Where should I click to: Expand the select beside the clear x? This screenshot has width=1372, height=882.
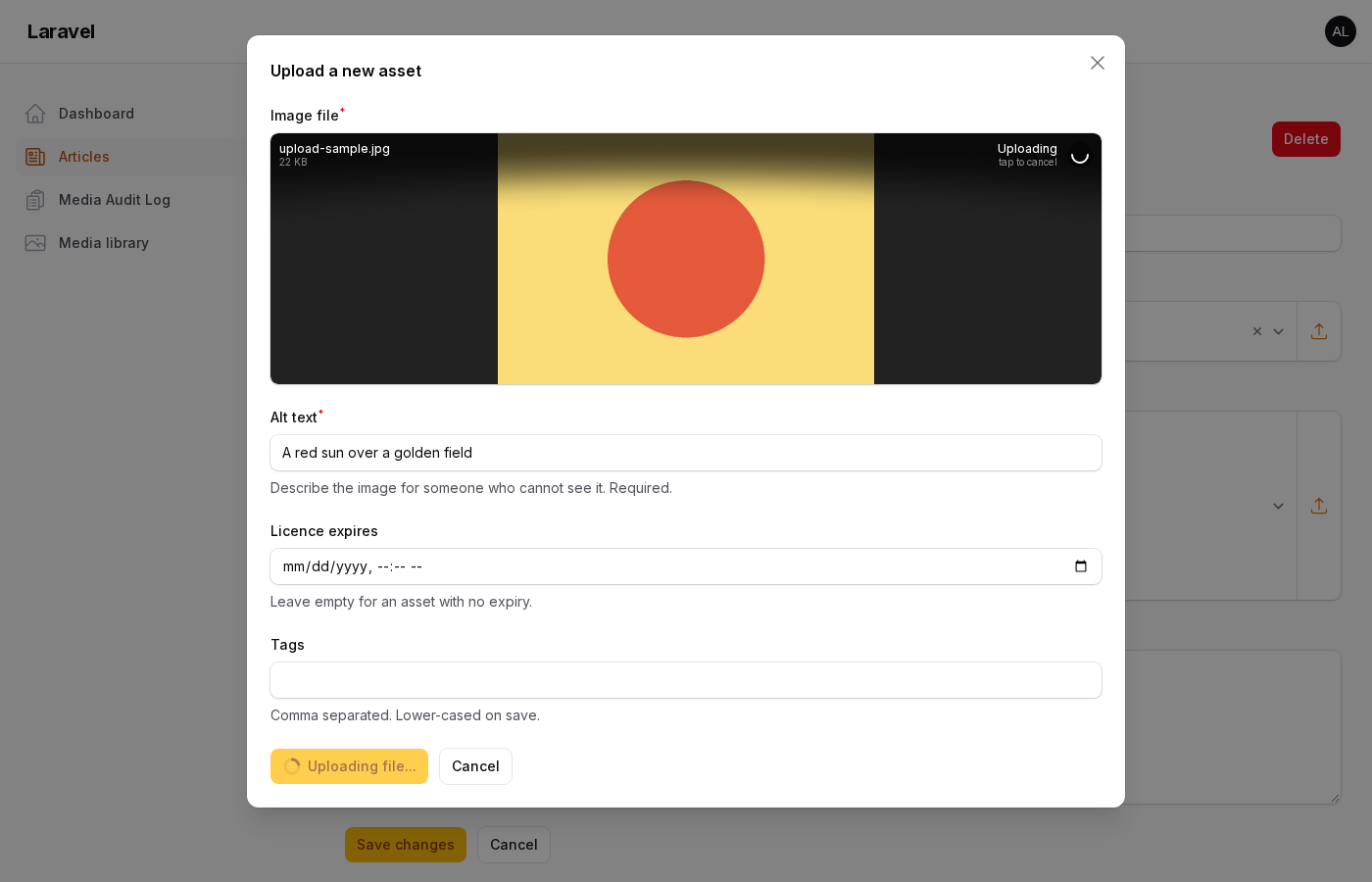1278,331
